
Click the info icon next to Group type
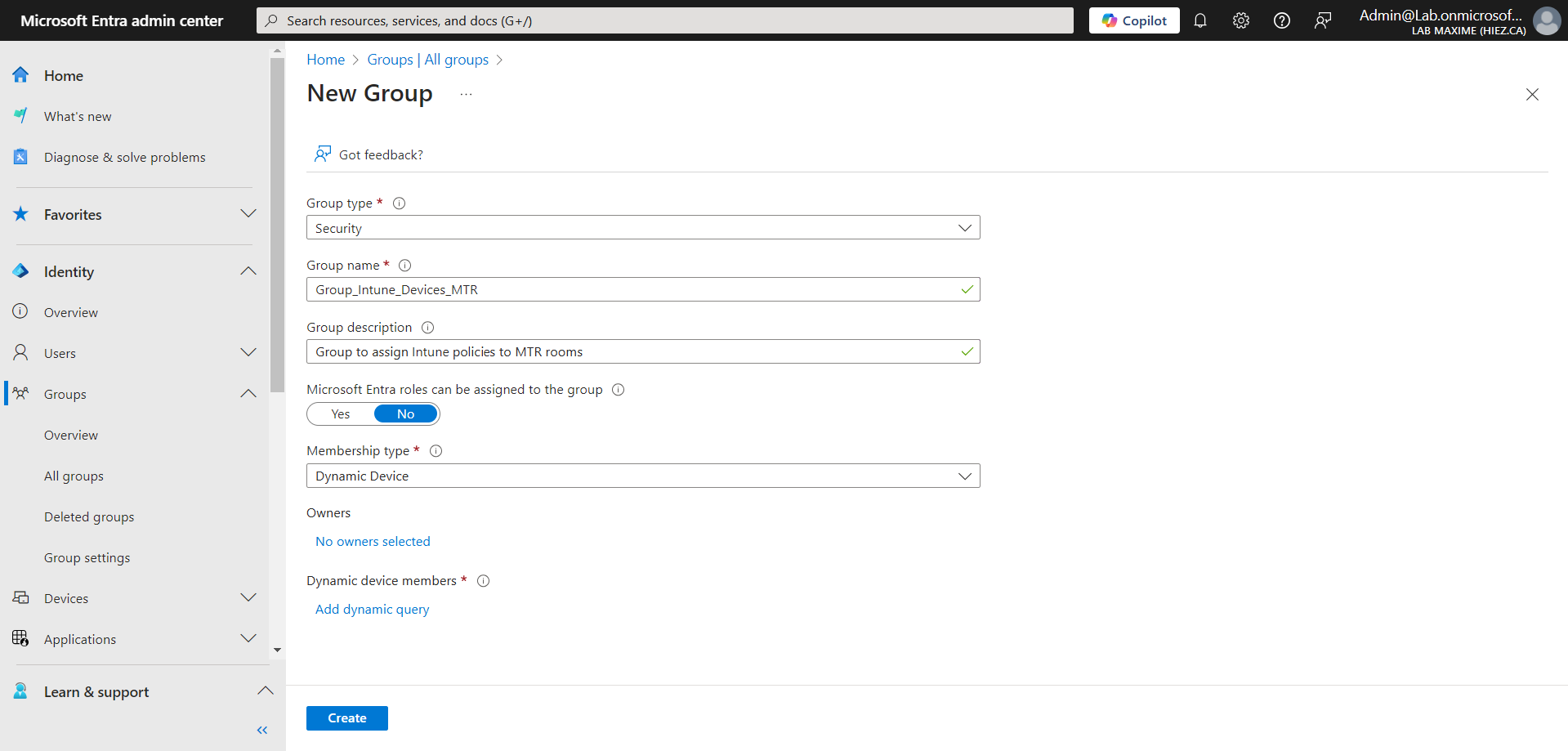400,203
